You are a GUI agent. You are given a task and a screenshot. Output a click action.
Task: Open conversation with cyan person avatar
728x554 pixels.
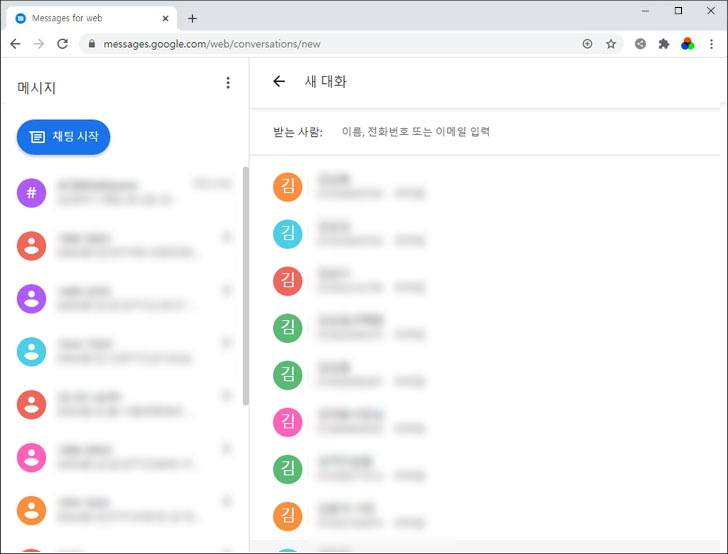coord(124,352)
